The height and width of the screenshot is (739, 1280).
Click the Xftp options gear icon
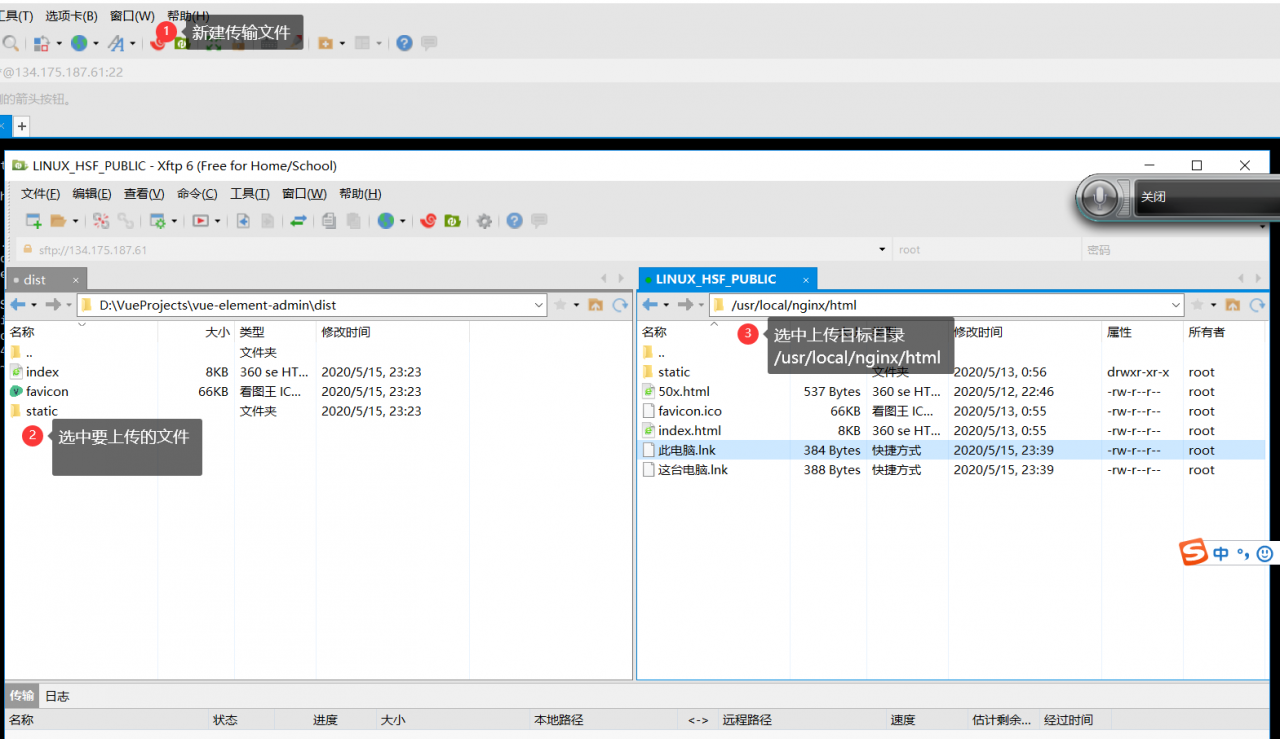484,221
